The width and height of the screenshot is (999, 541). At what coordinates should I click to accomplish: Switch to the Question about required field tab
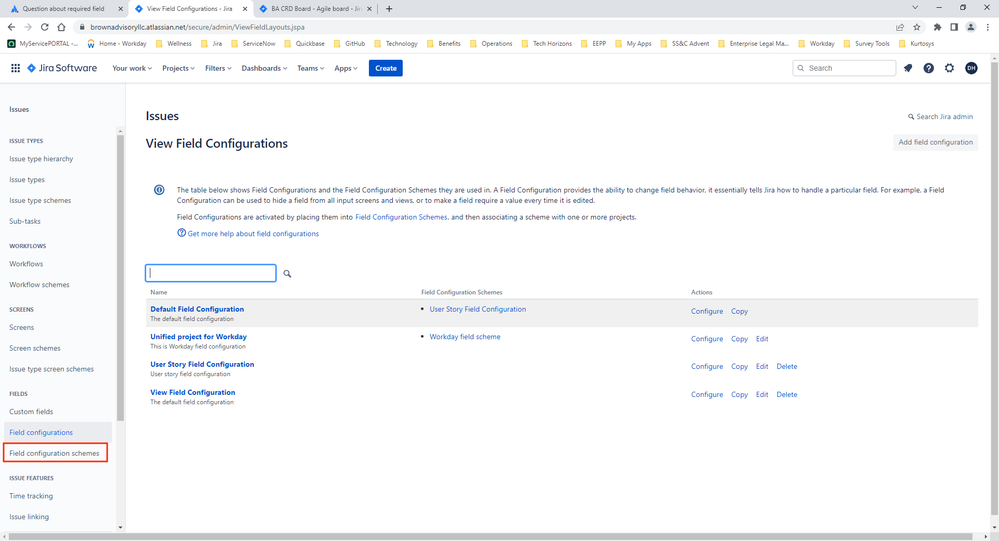click(63, 9)
